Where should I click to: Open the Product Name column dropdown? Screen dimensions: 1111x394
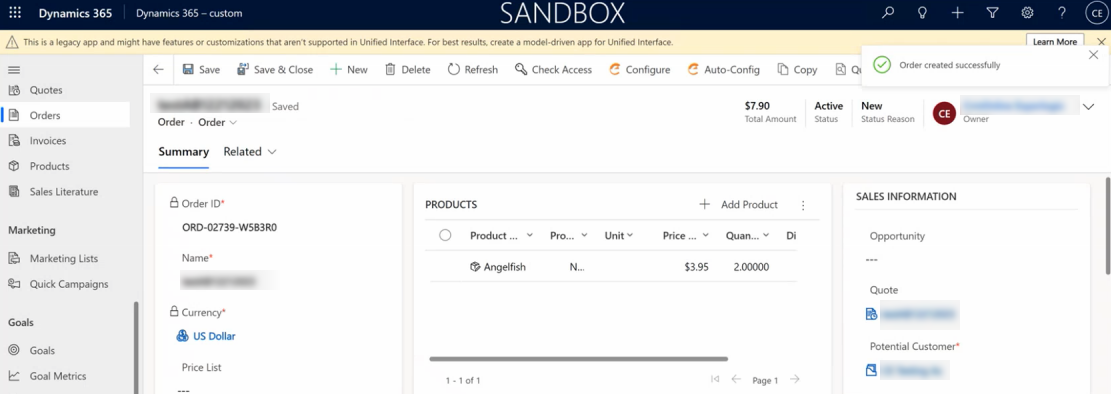tap(502, 236)
